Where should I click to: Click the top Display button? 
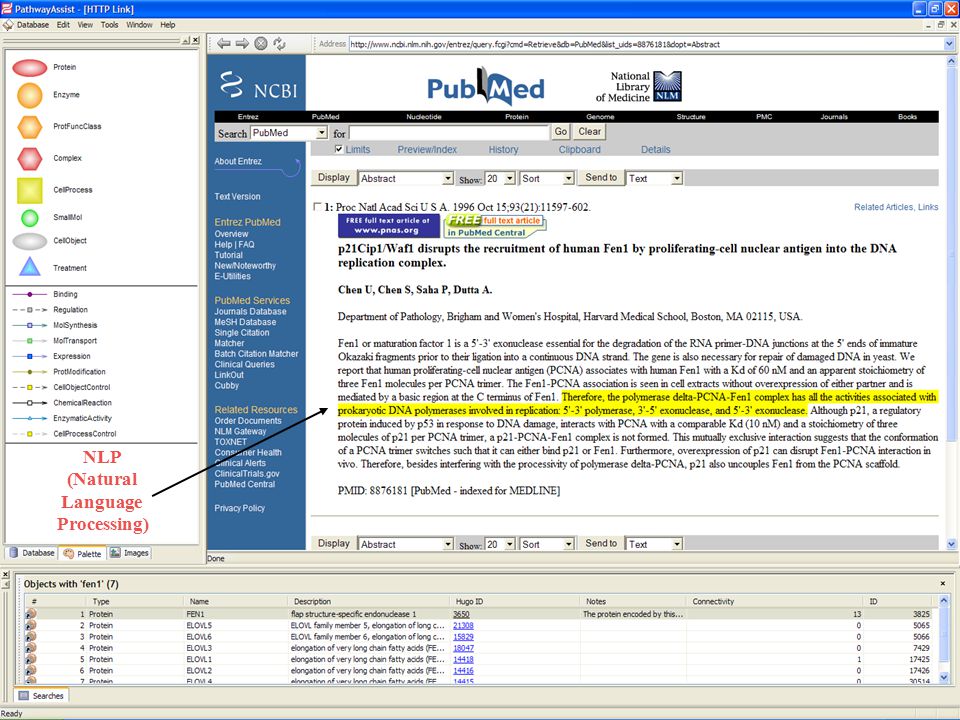(x=334, y=178)
